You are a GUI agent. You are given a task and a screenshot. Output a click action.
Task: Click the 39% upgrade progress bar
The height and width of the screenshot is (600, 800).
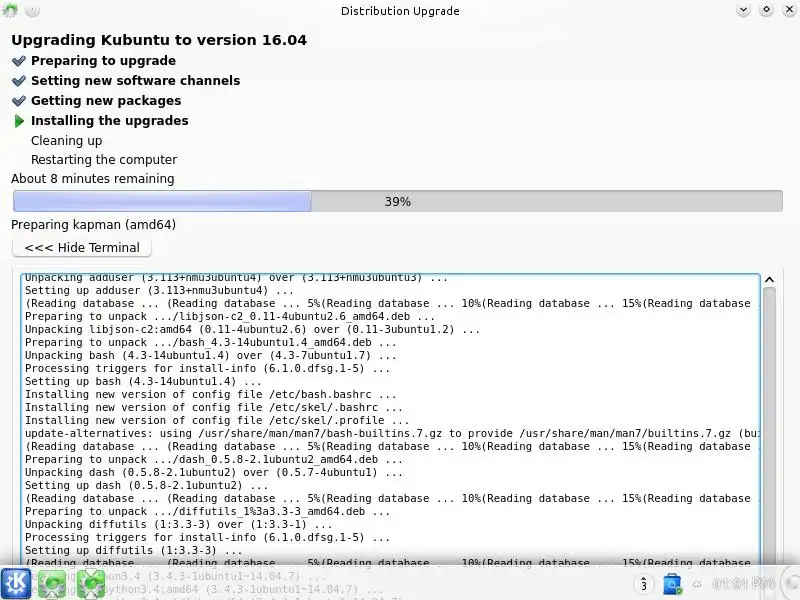coord(397,201)
